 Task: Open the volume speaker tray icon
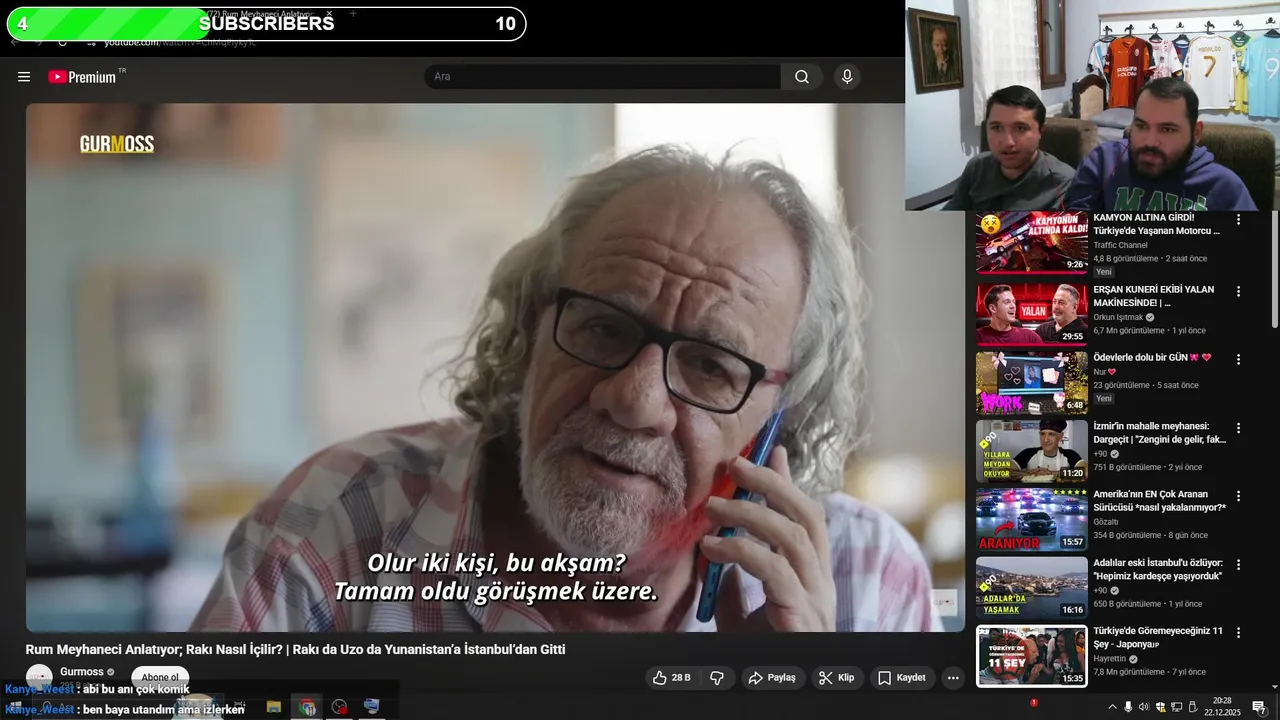[x=1144, y=707]
